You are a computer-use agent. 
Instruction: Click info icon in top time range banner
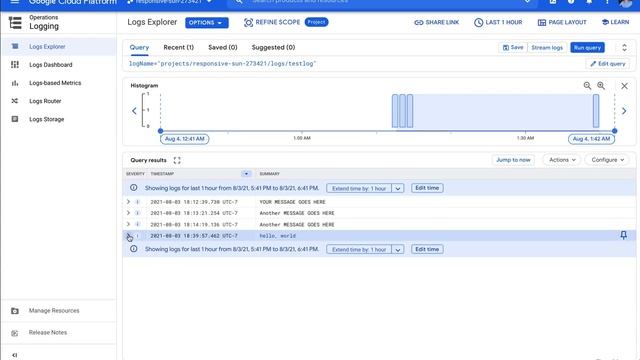[133, 188]
